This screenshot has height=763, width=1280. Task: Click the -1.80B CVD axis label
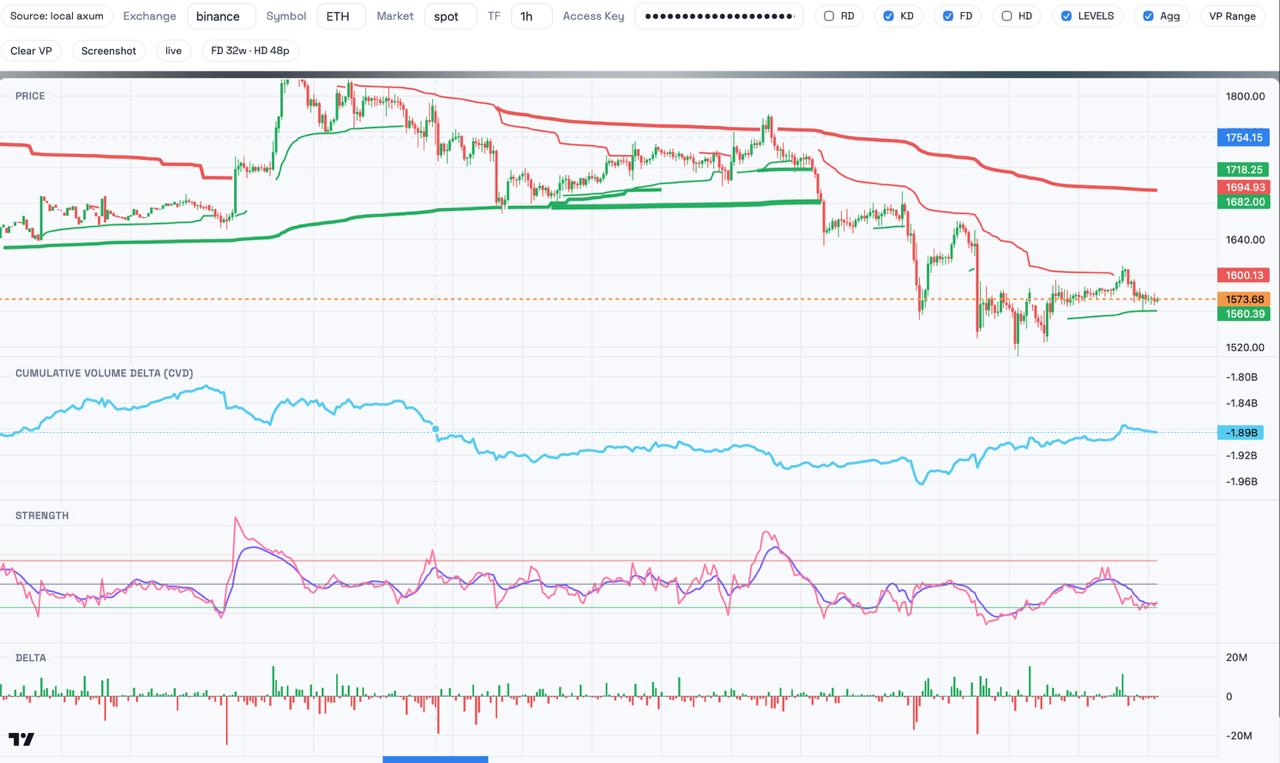(x=1241, y=377)
